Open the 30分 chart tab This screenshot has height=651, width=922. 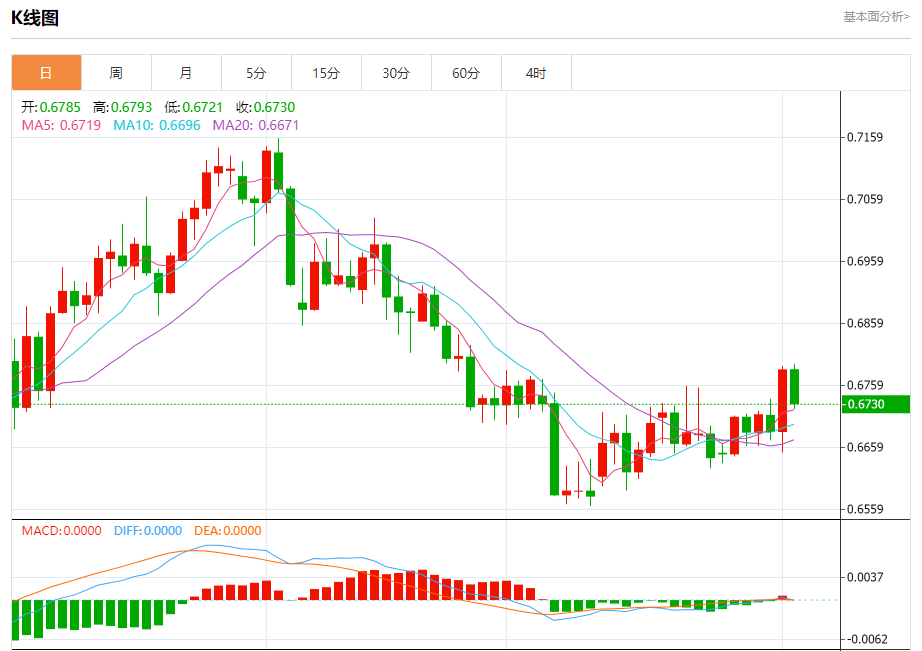[396, 73]
